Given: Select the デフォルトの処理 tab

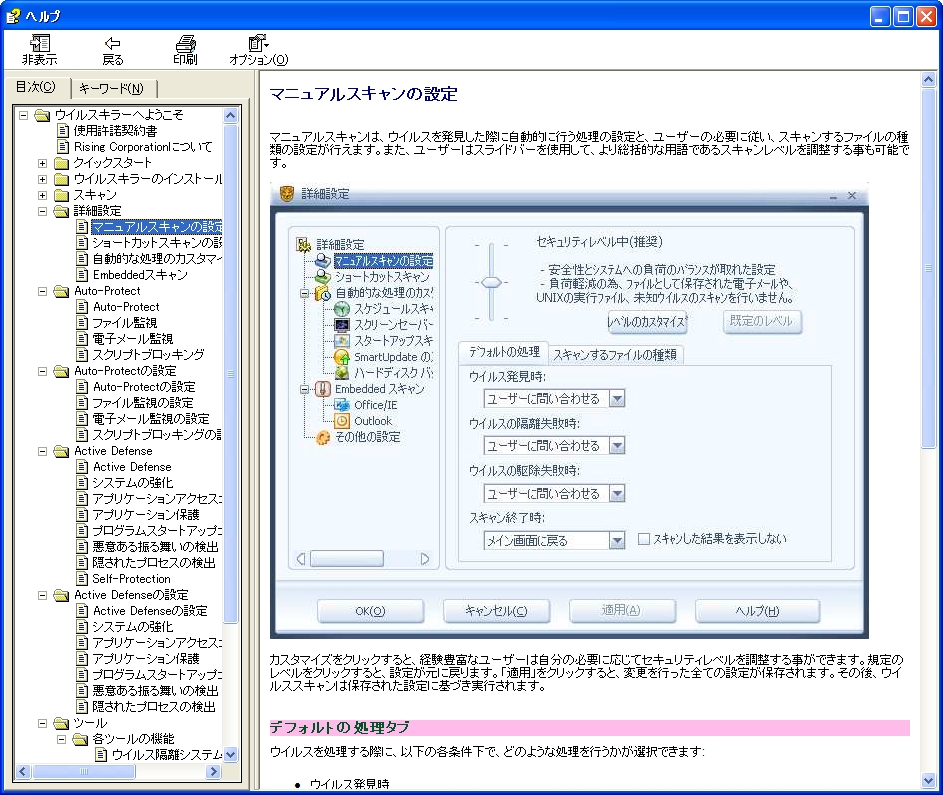Looking at the screenshot, I should (x=504, y=352).
